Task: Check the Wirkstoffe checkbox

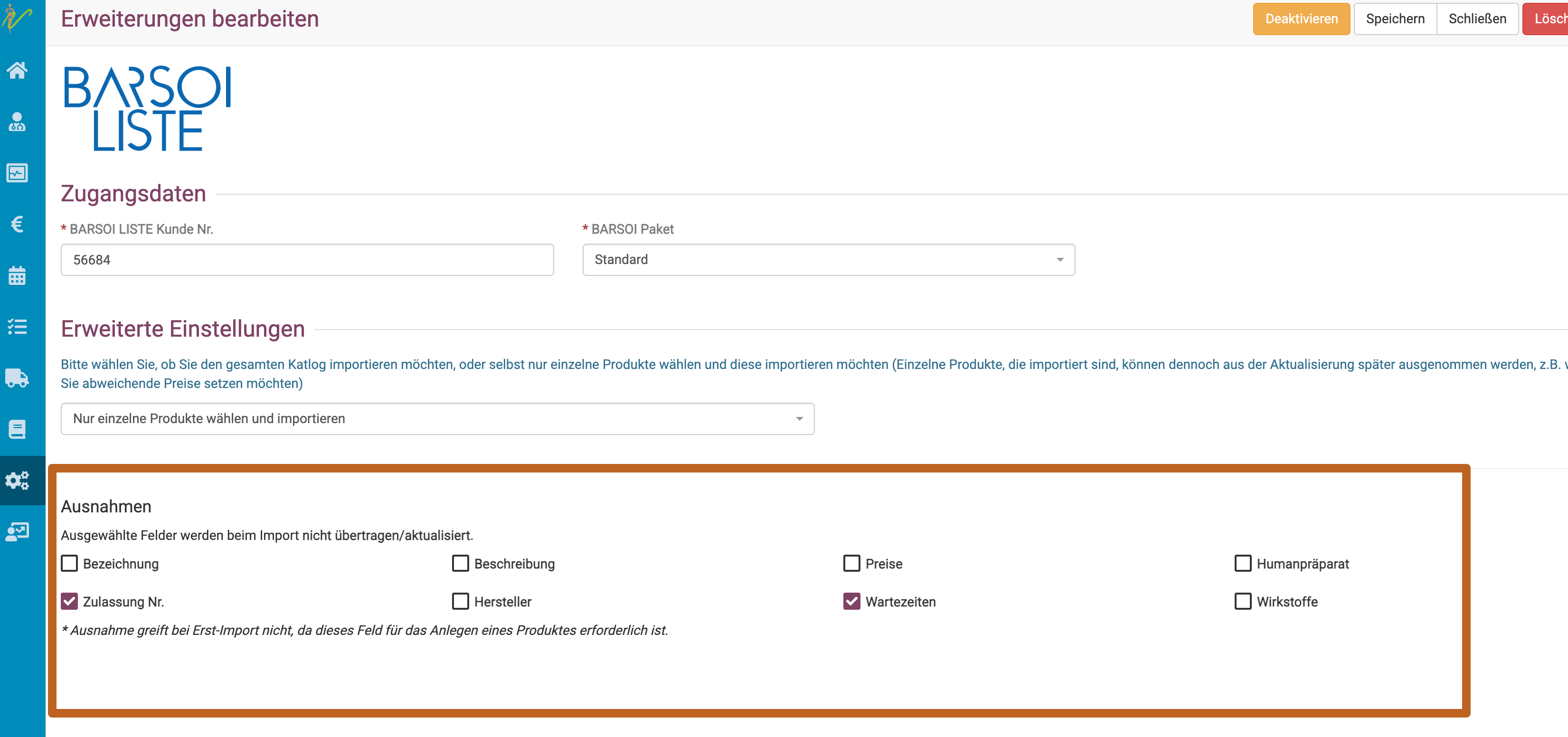Action: coord(1243,601)
